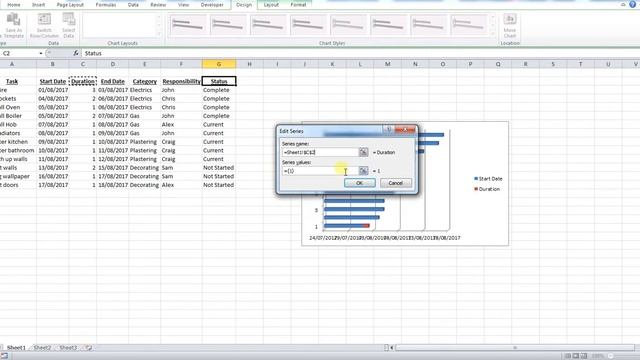This screenshot has height=360, width=640.
Task: Select third chart style thumbnail
Action: 268,25
